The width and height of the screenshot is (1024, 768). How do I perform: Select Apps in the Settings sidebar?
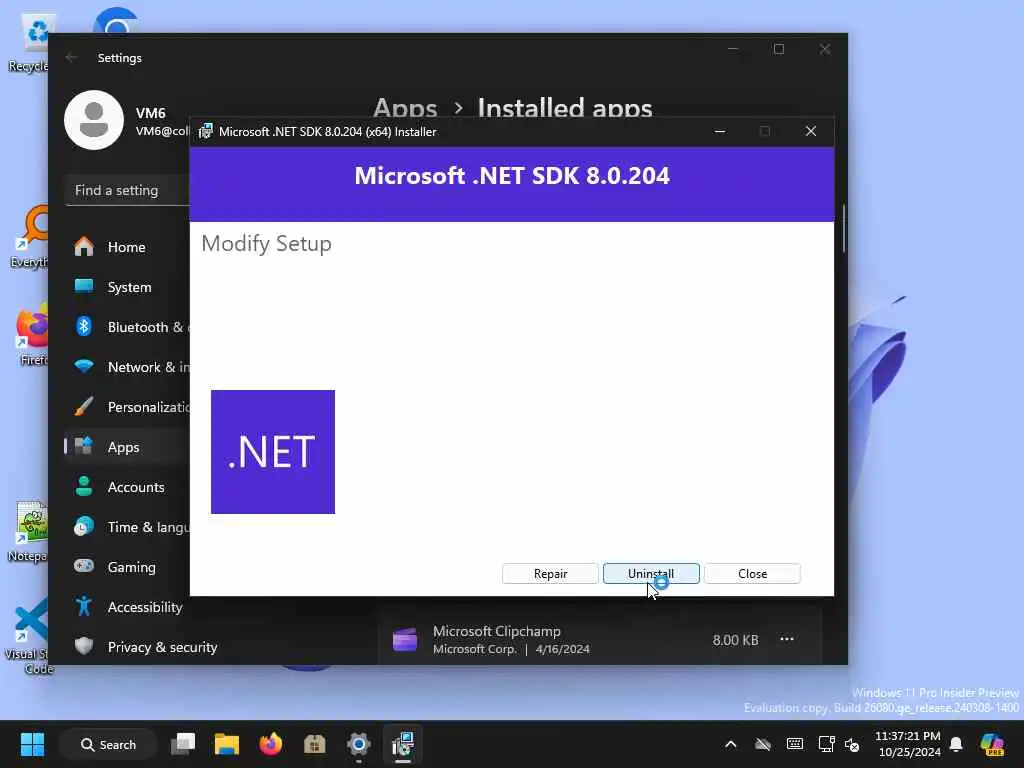[x=127, y=447]
